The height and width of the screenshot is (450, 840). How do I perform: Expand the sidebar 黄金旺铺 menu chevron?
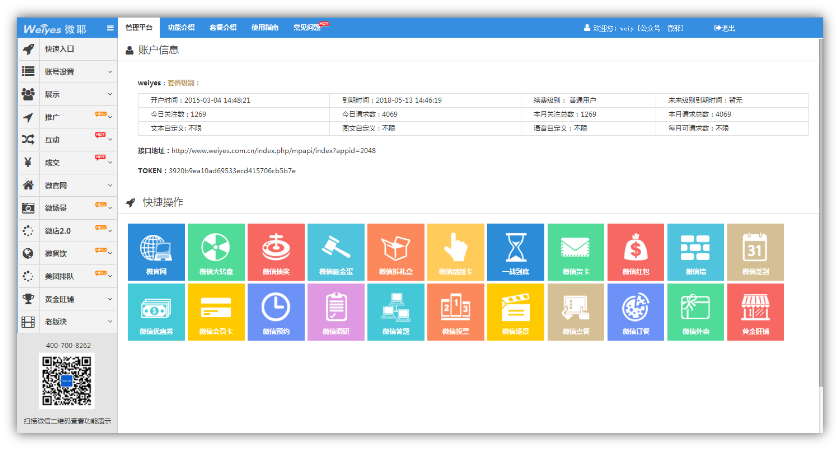[110, 299]
